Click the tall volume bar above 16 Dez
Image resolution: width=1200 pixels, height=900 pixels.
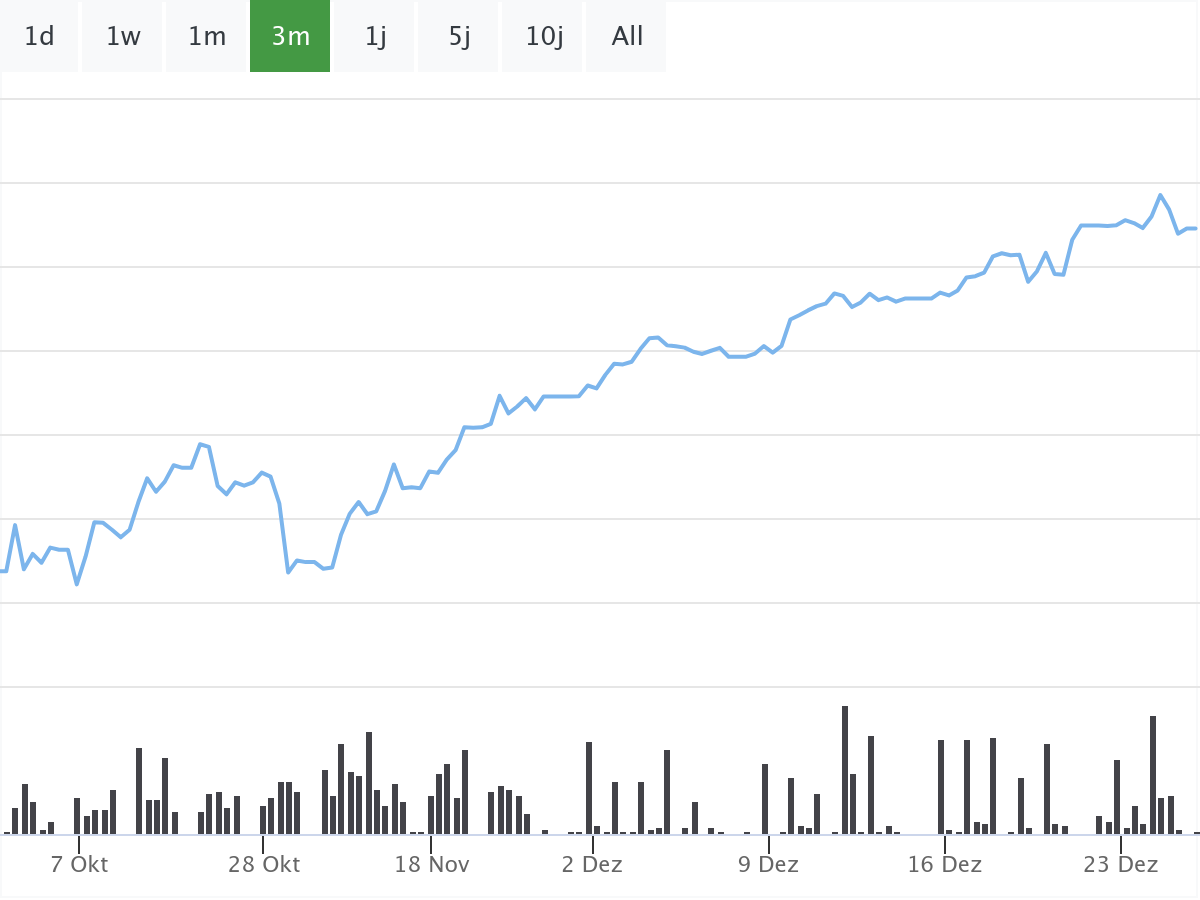pos(941,787)
